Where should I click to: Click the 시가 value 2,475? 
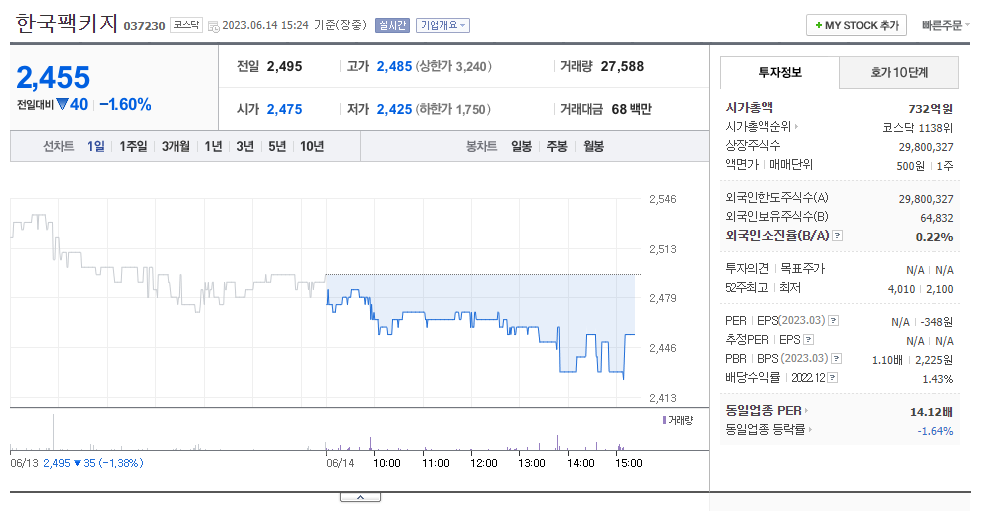[285, 109]
